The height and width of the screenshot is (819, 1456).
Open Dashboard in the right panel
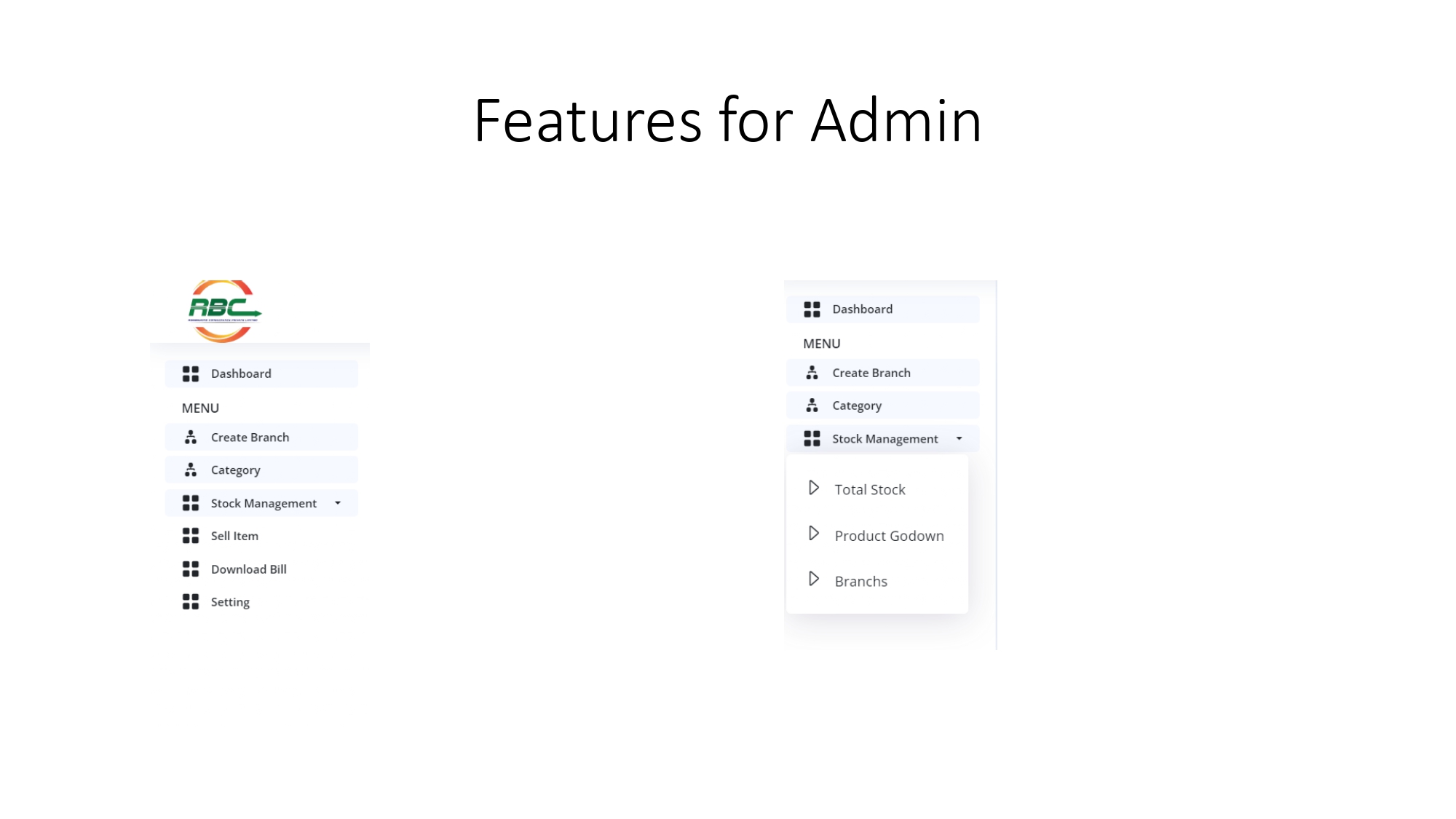[x=882, y=309]
